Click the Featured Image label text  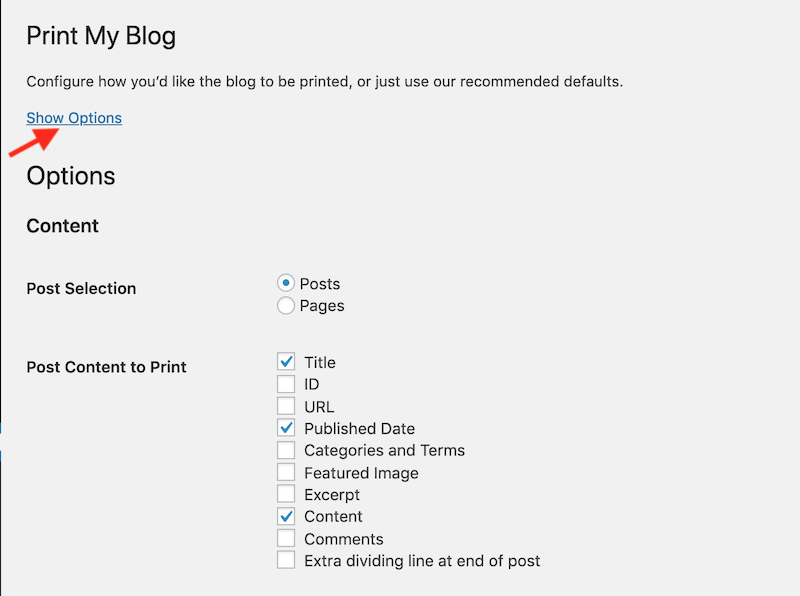click(x=361, y=473)
